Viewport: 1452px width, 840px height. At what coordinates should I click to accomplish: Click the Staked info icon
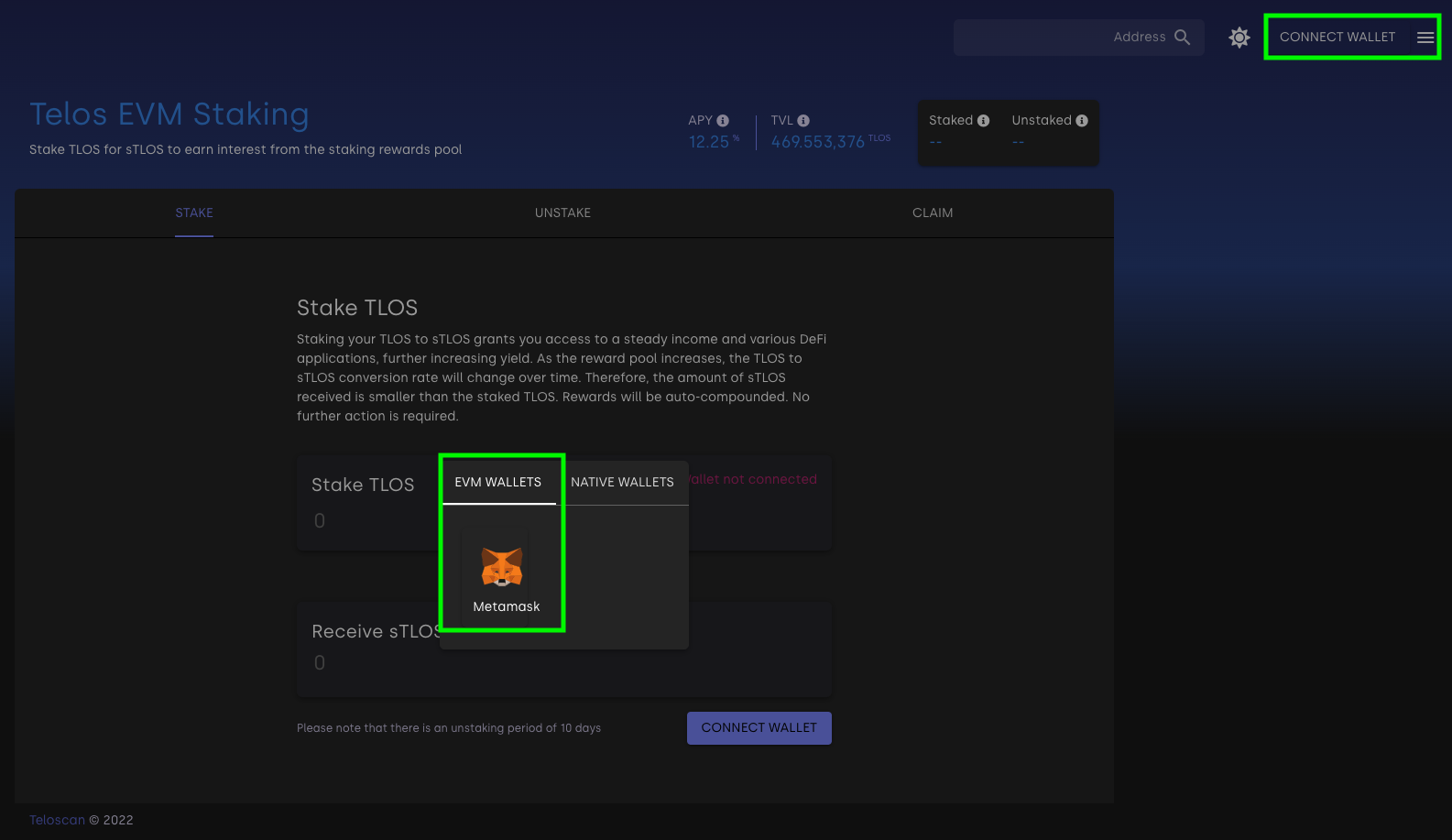(x=983, y=121)
